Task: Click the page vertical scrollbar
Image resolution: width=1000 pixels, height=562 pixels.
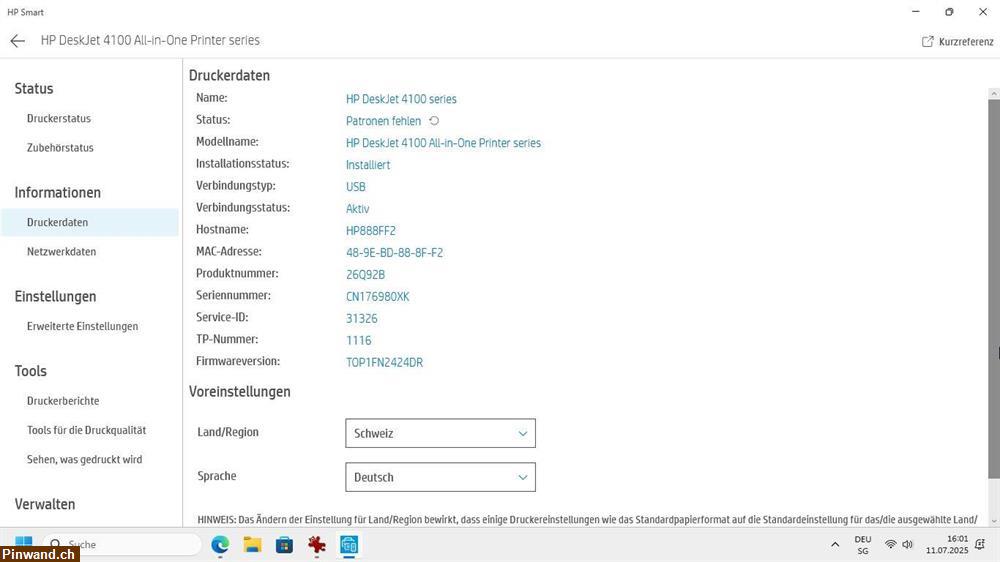Action: point(994,287)
